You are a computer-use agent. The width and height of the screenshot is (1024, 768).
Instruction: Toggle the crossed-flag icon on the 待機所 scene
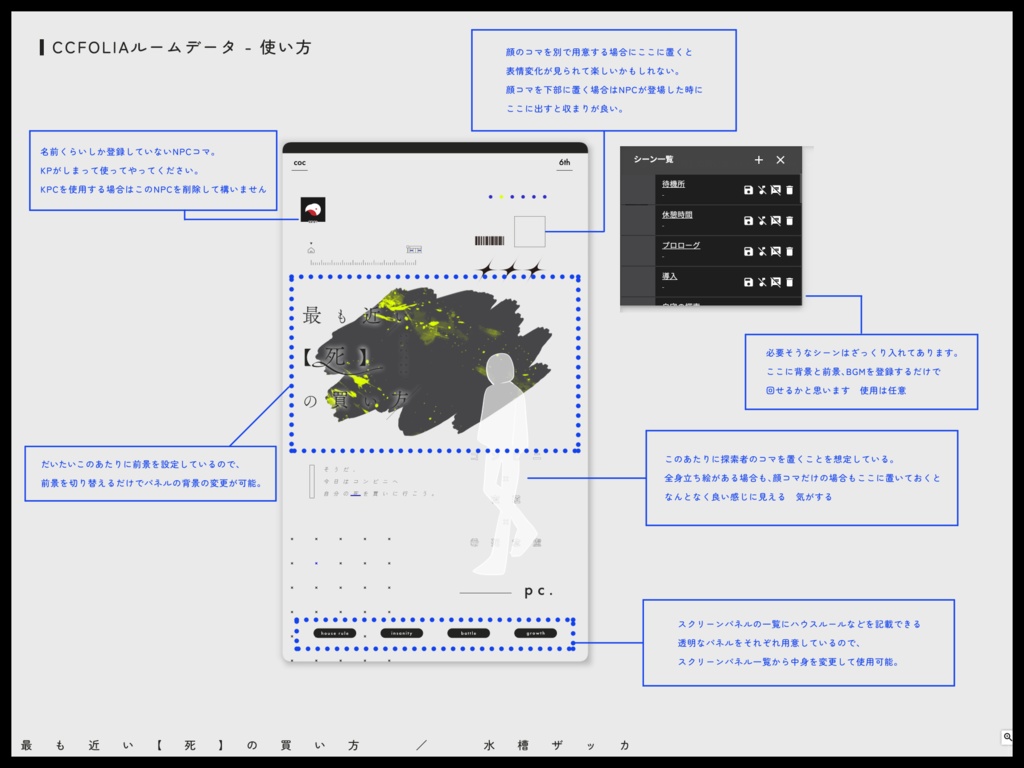click(x=775, y=191)
